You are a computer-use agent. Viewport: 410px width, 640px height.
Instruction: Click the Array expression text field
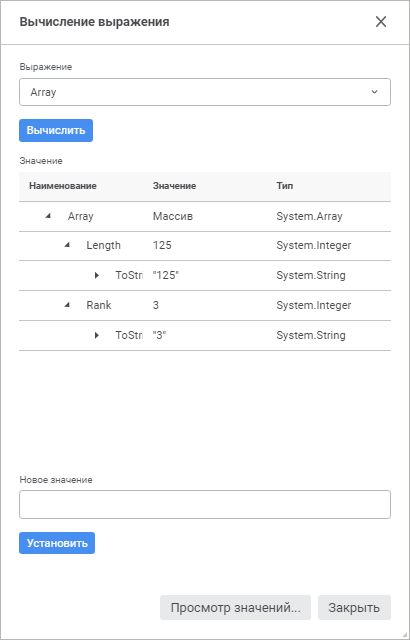[196, 92]
